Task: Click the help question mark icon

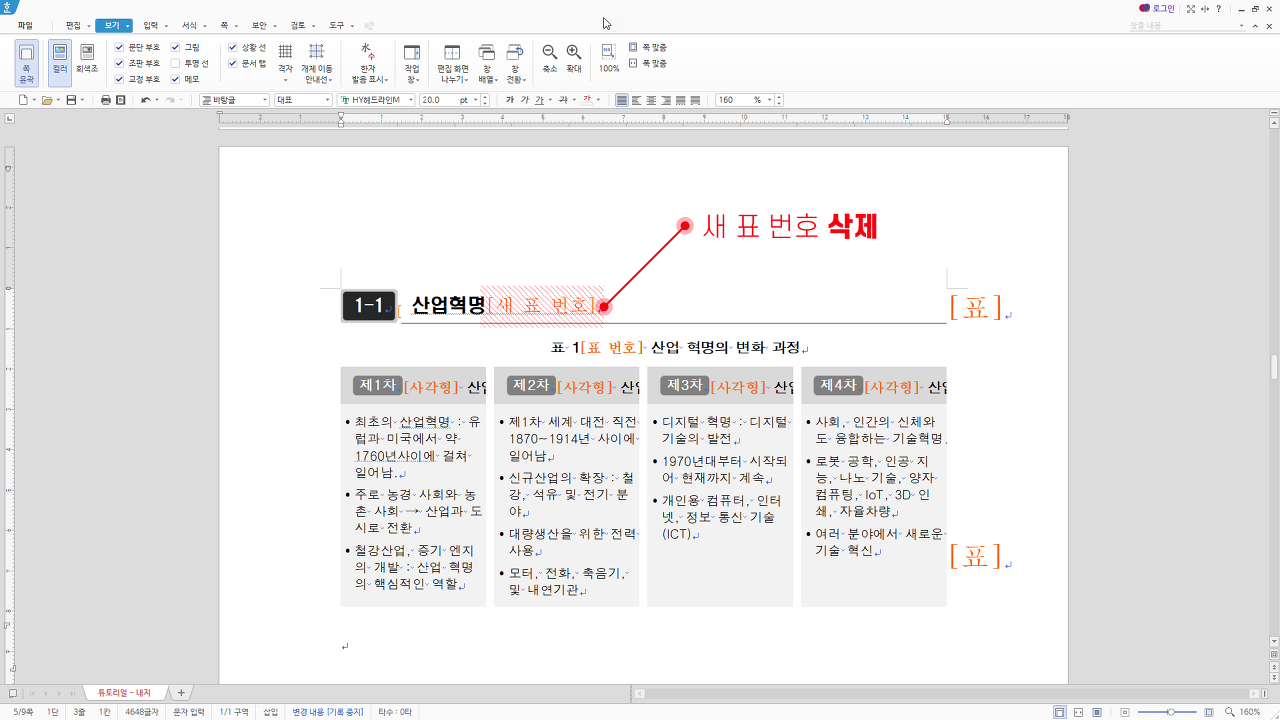Action: click(1218, 8)
